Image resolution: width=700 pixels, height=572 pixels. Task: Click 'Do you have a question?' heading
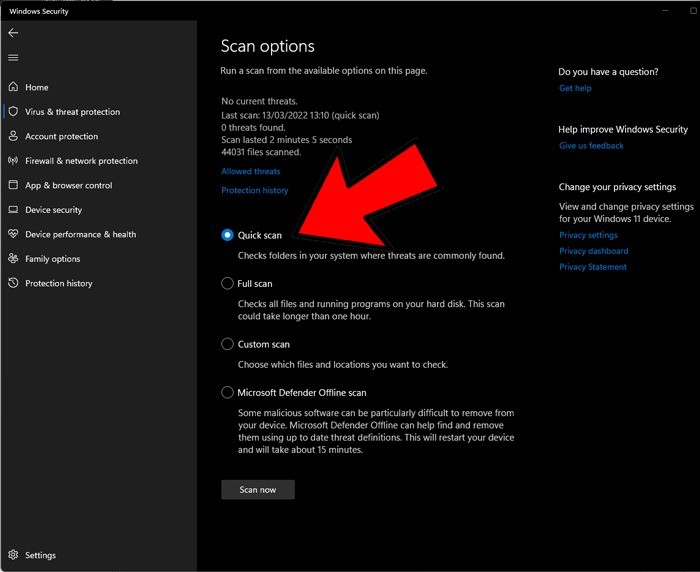608,72
